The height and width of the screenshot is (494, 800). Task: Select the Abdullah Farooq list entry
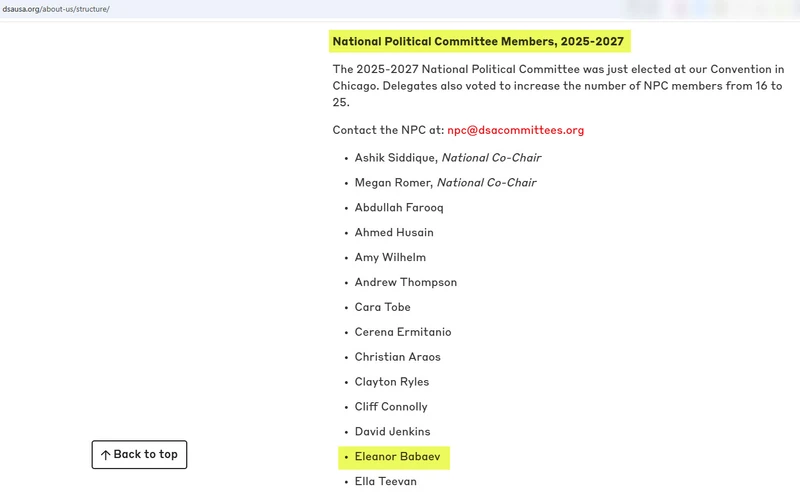click(x=398, y=208)
